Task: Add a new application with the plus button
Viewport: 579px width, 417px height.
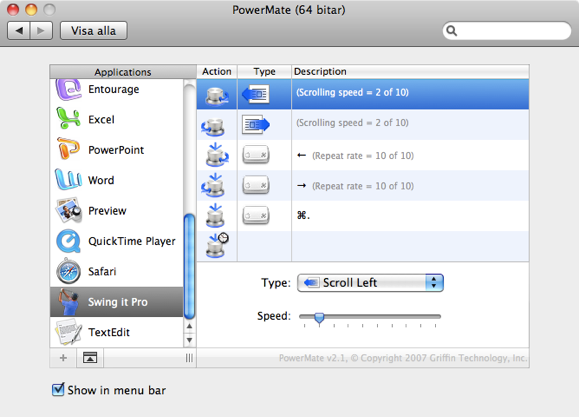Action: [63, 358]
